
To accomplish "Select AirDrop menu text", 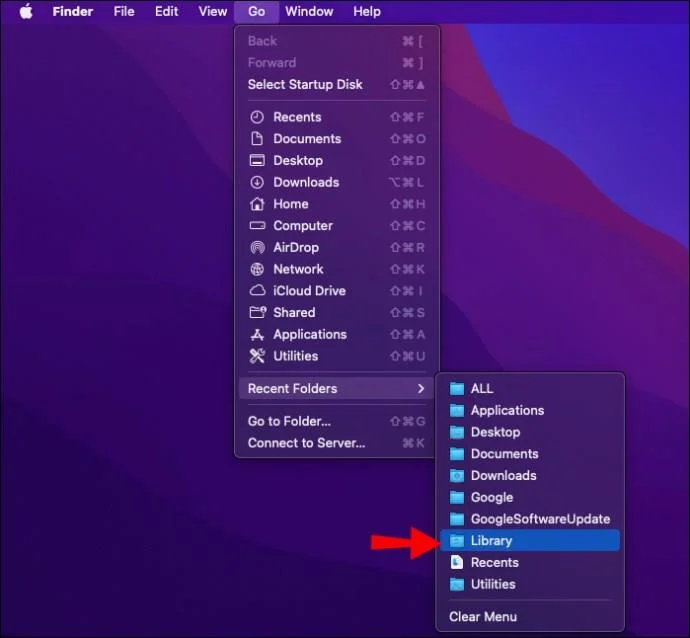I will [x=296, y=247].
